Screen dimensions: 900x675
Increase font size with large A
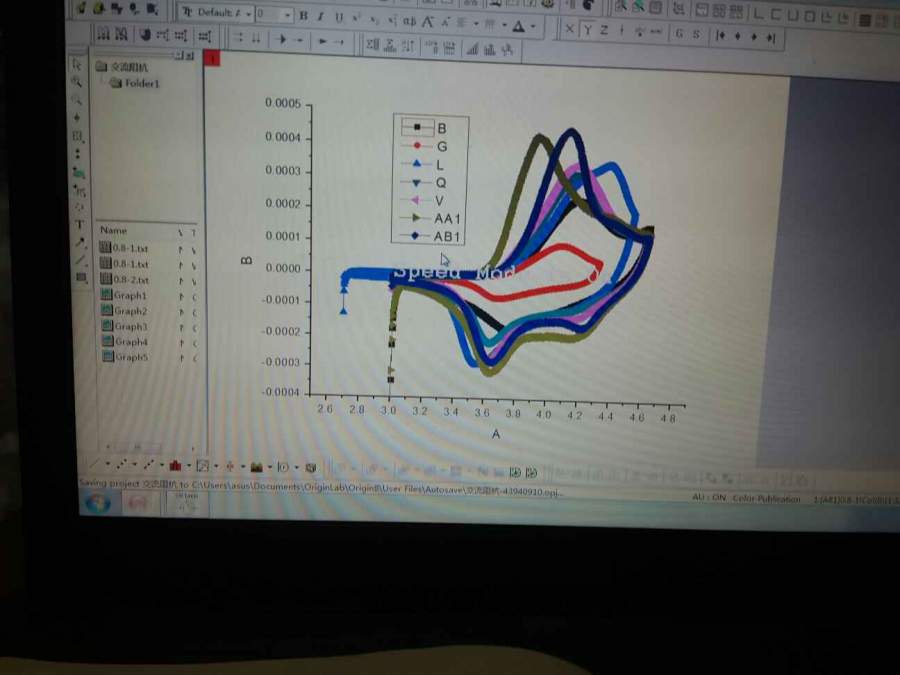point(428,22)
